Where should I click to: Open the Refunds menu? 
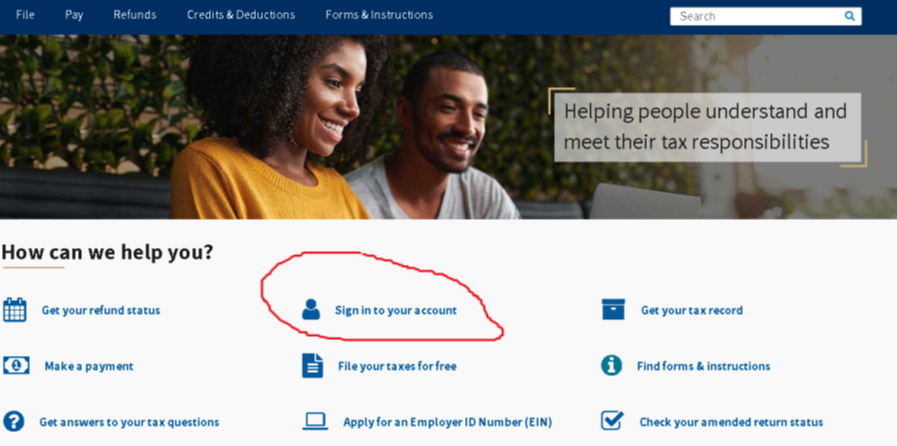[134, 15]
